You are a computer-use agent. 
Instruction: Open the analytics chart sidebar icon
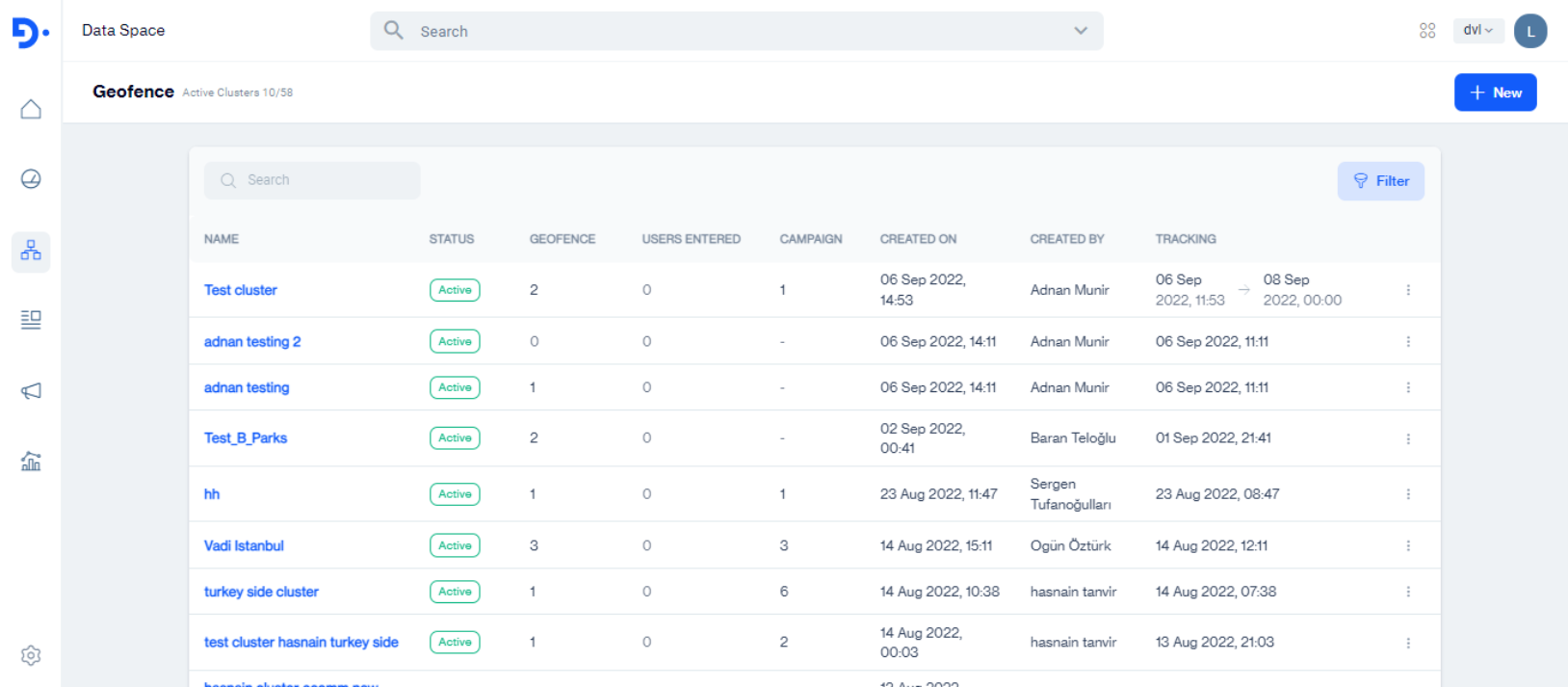pyautogui.click(x=31, y=462)
